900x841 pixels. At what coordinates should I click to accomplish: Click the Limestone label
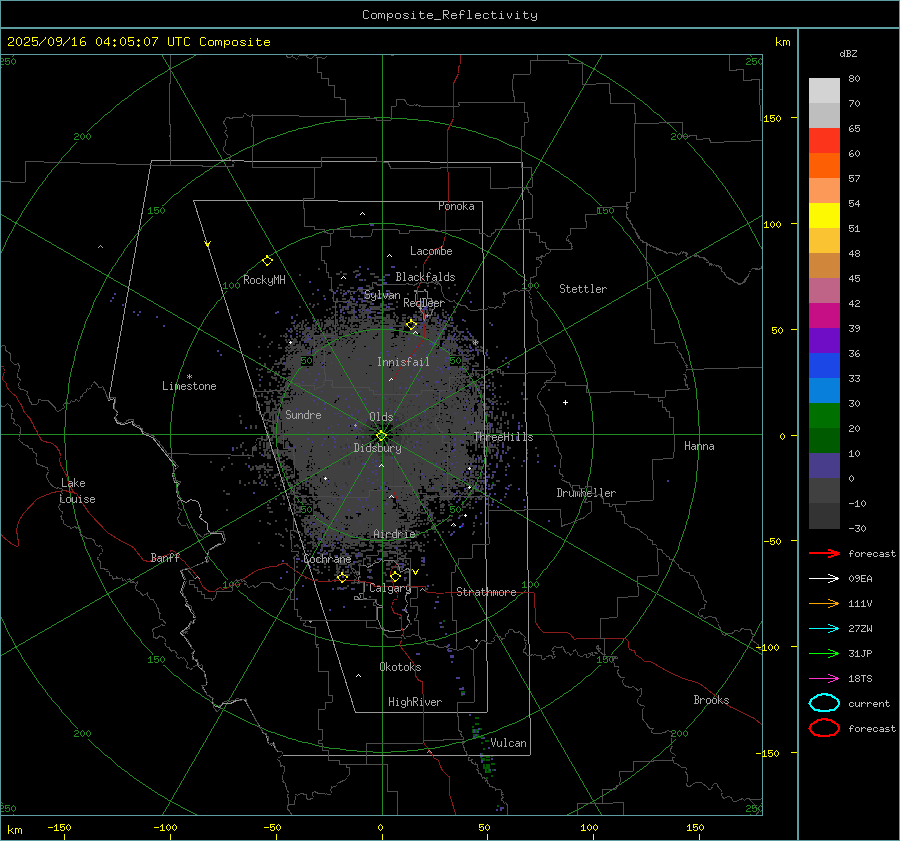(189, 386)
